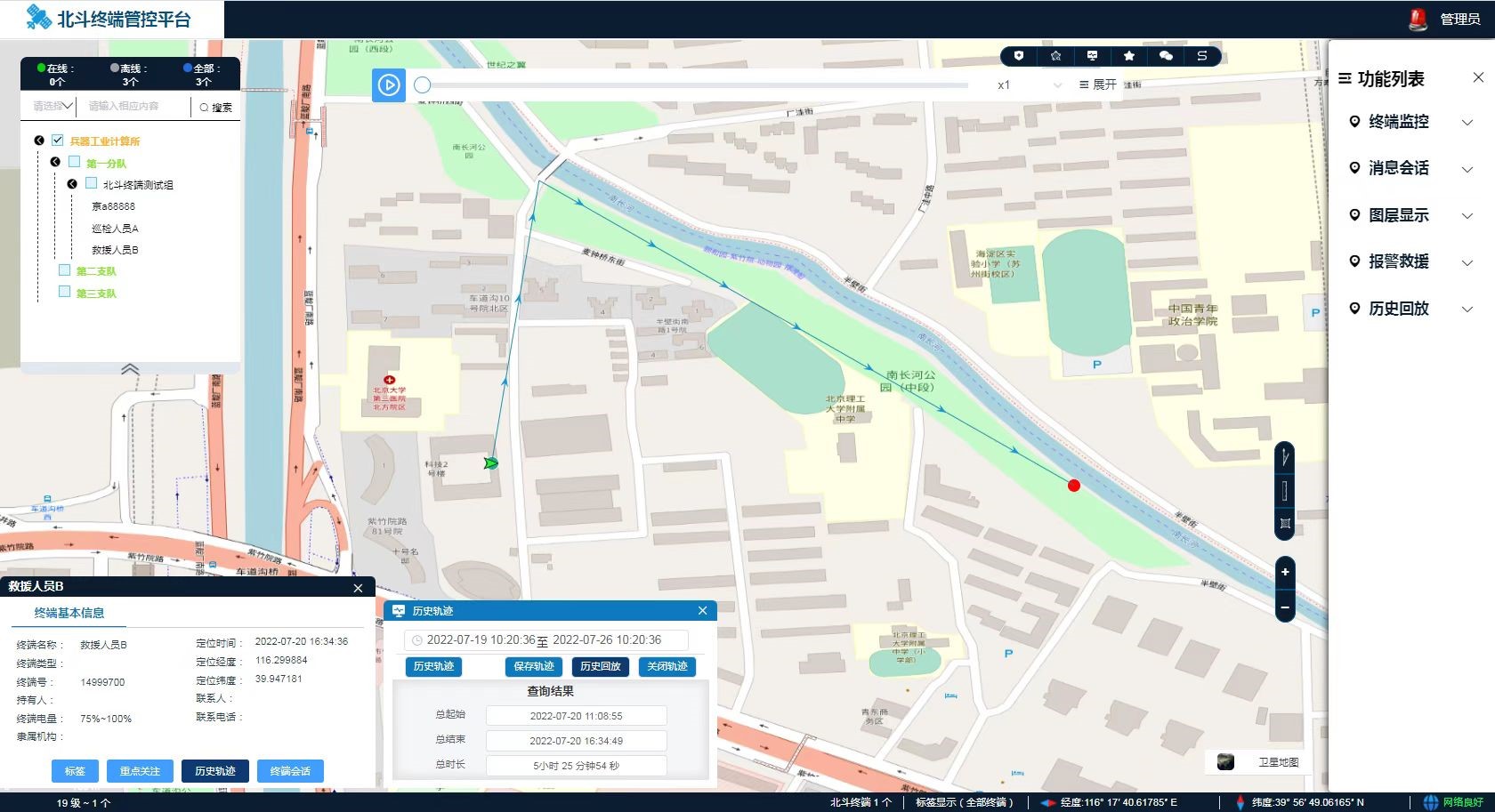Select the angle measurement tool on map
Screen dimensions: 1495x812
tap(1285, 459)
